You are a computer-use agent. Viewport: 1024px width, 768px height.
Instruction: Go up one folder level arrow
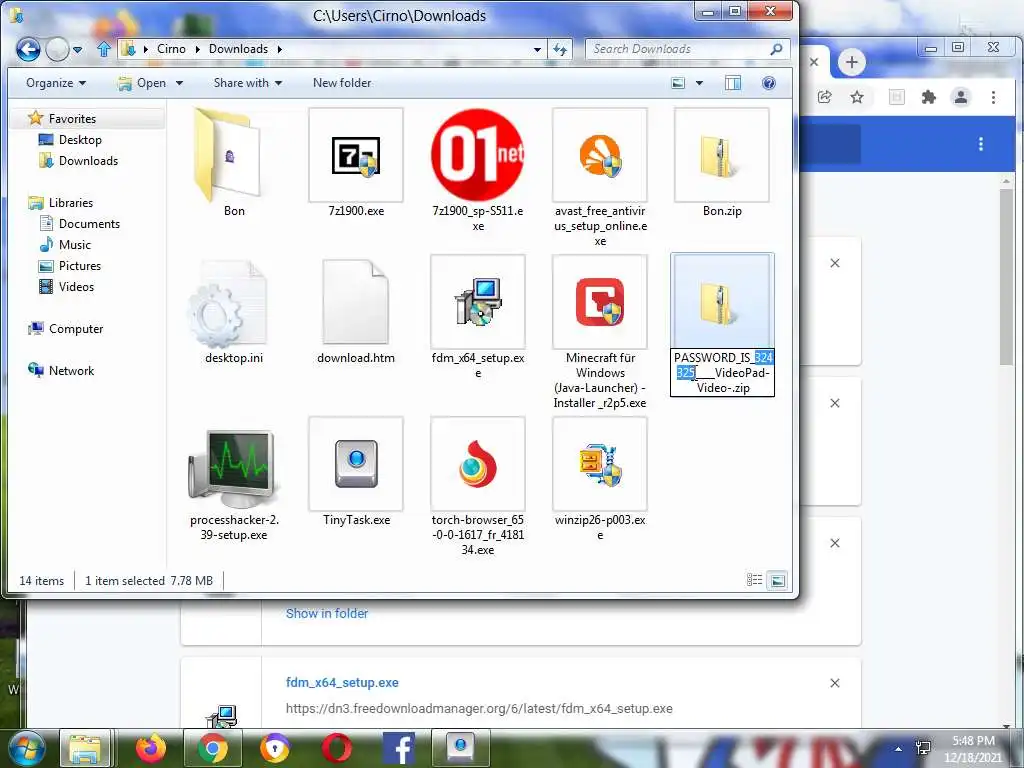click(x=104, y=49)
